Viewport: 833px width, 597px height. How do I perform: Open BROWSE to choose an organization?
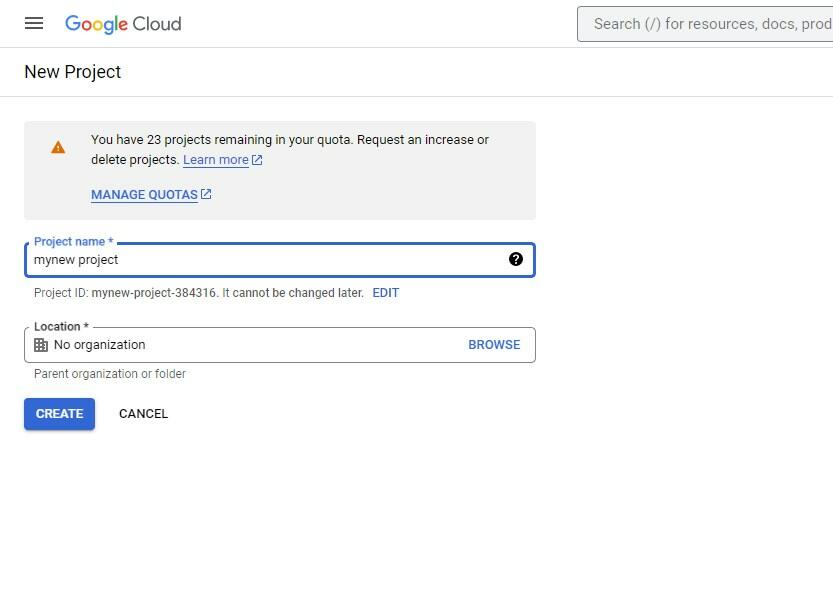click(x=494, y=344)
